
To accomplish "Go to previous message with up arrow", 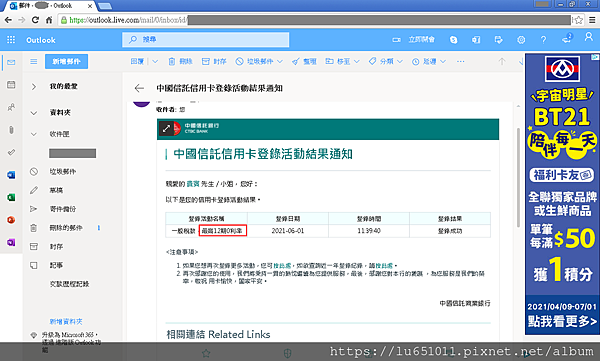I will (x=502, y=61).
